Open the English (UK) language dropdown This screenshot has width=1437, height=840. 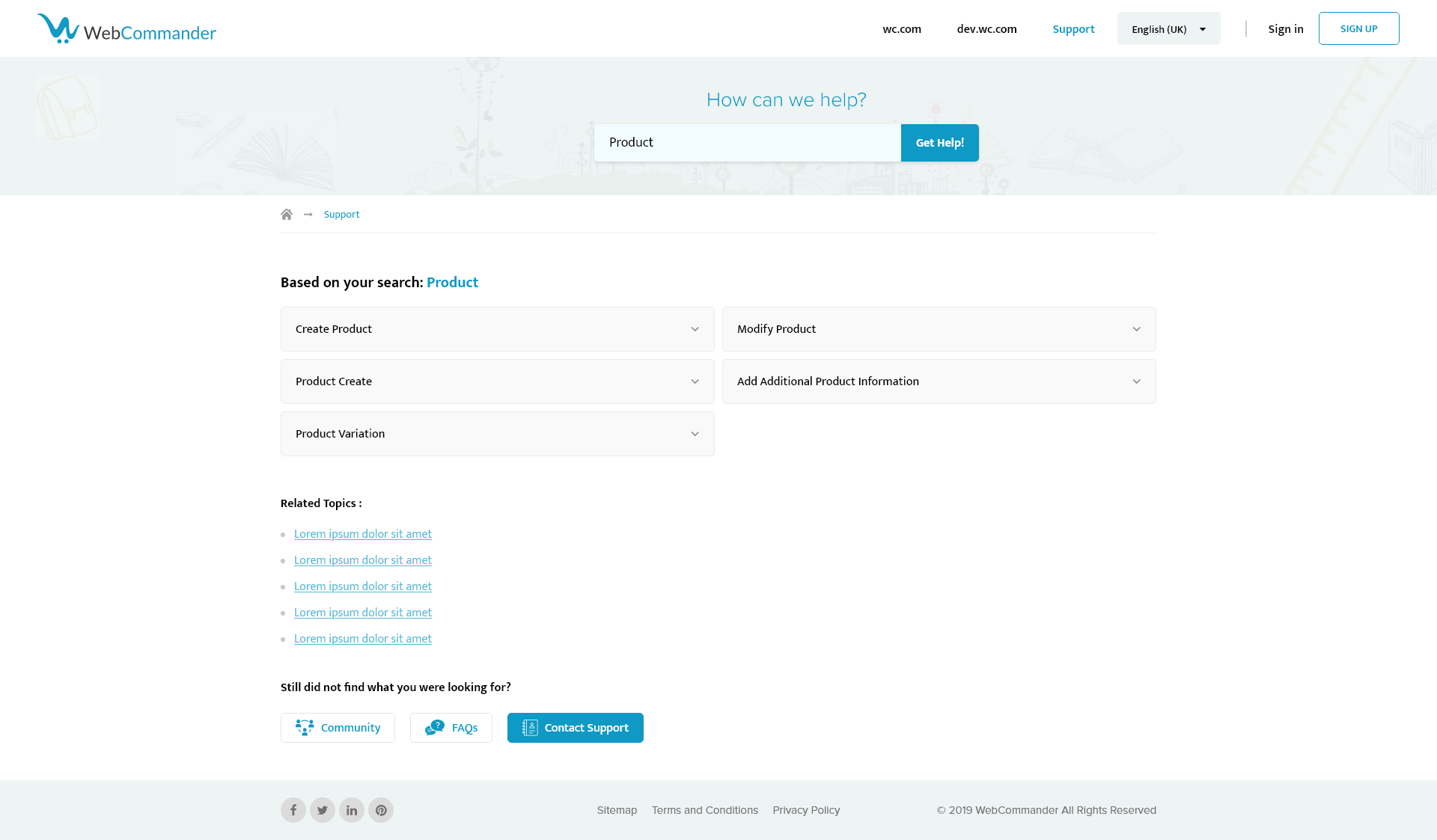(1168, 29)
